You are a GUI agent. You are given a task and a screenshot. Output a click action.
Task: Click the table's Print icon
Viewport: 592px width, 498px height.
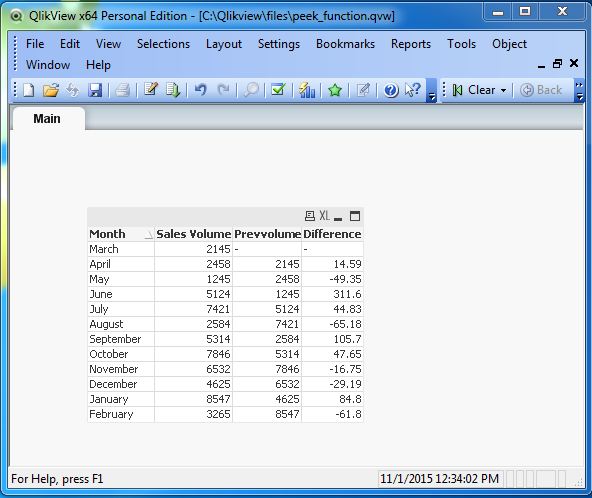[x=310, y=216]
